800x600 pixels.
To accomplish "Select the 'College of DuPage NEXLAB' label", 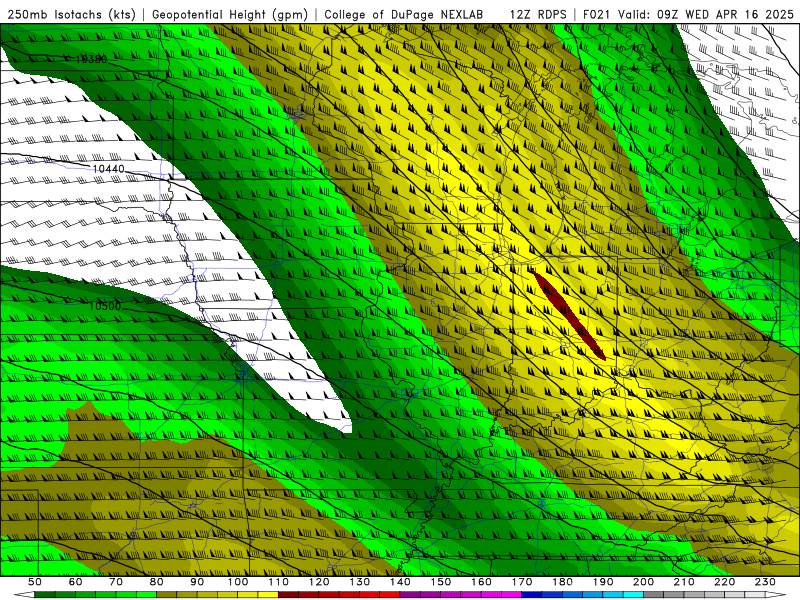I will coord(404,15).
